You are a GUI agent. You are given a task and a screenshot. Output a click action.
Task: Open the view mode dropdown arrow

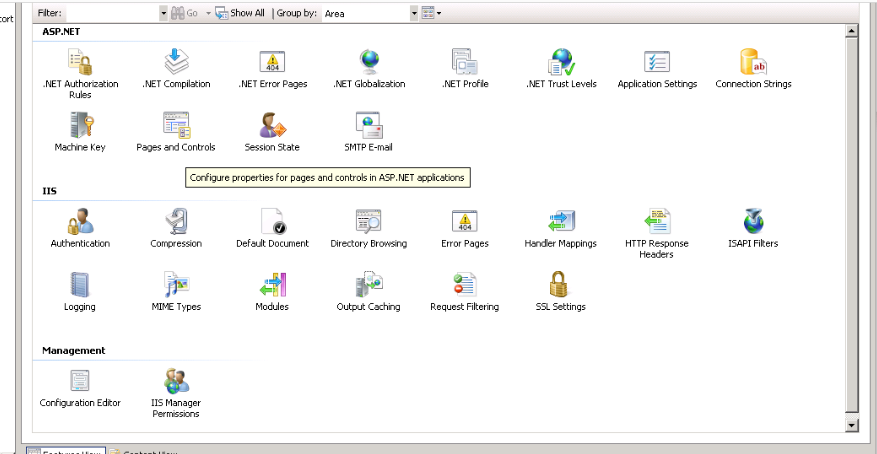click(438, 13)
